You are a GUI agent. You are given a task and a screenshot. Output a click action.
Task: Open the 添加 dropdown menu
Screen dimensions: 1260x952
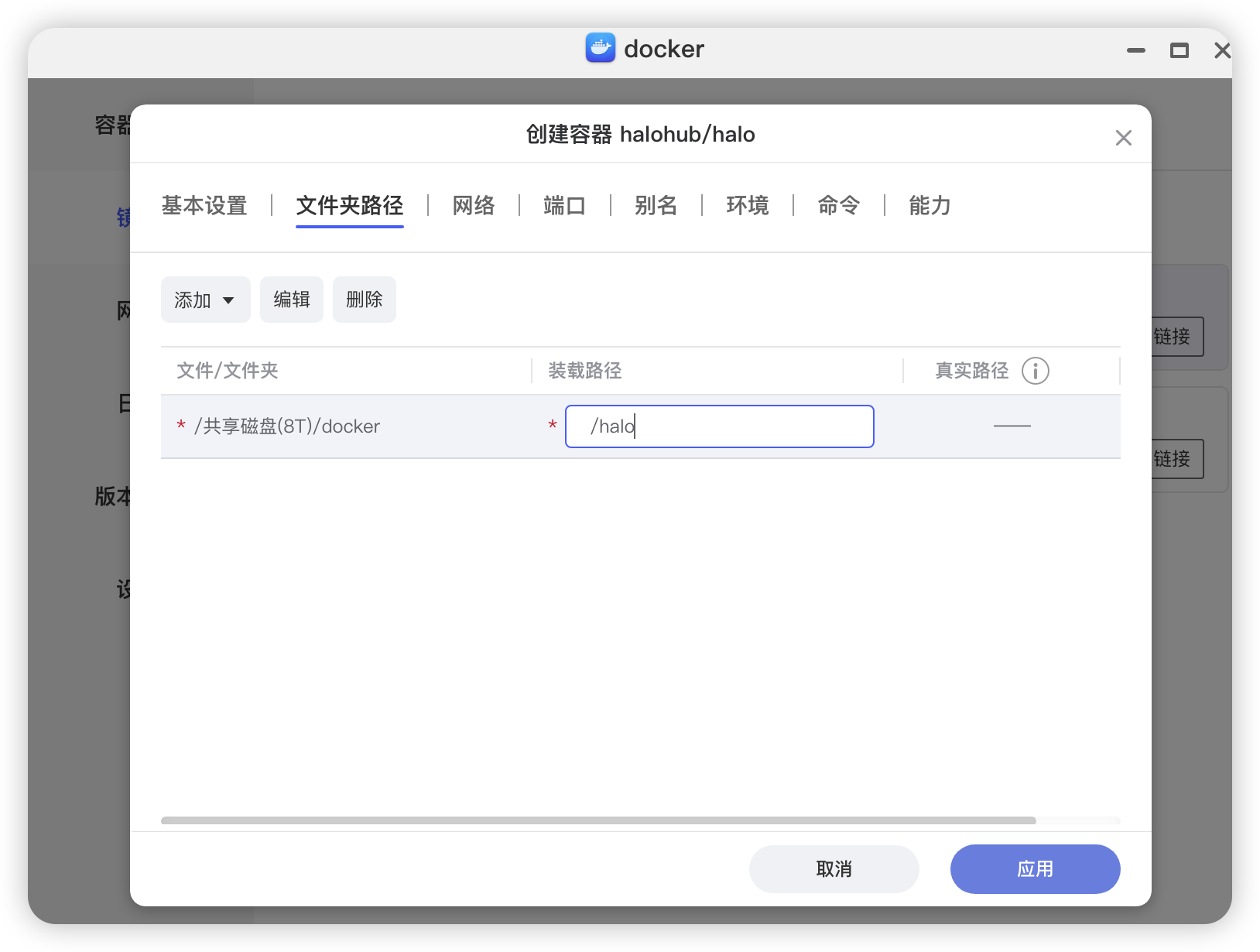205,300
